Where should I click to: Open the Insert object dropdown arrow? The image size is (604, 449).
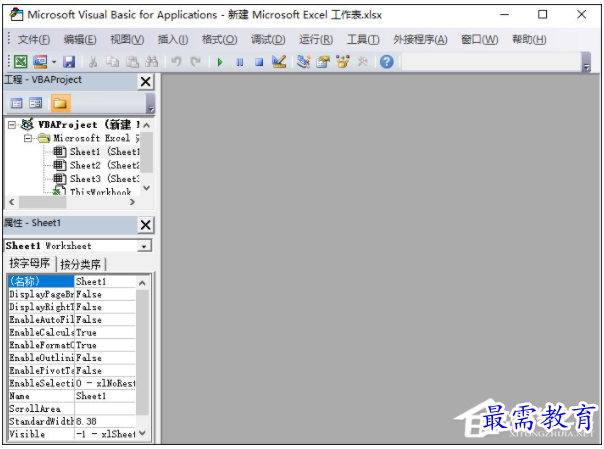[54, 62]
